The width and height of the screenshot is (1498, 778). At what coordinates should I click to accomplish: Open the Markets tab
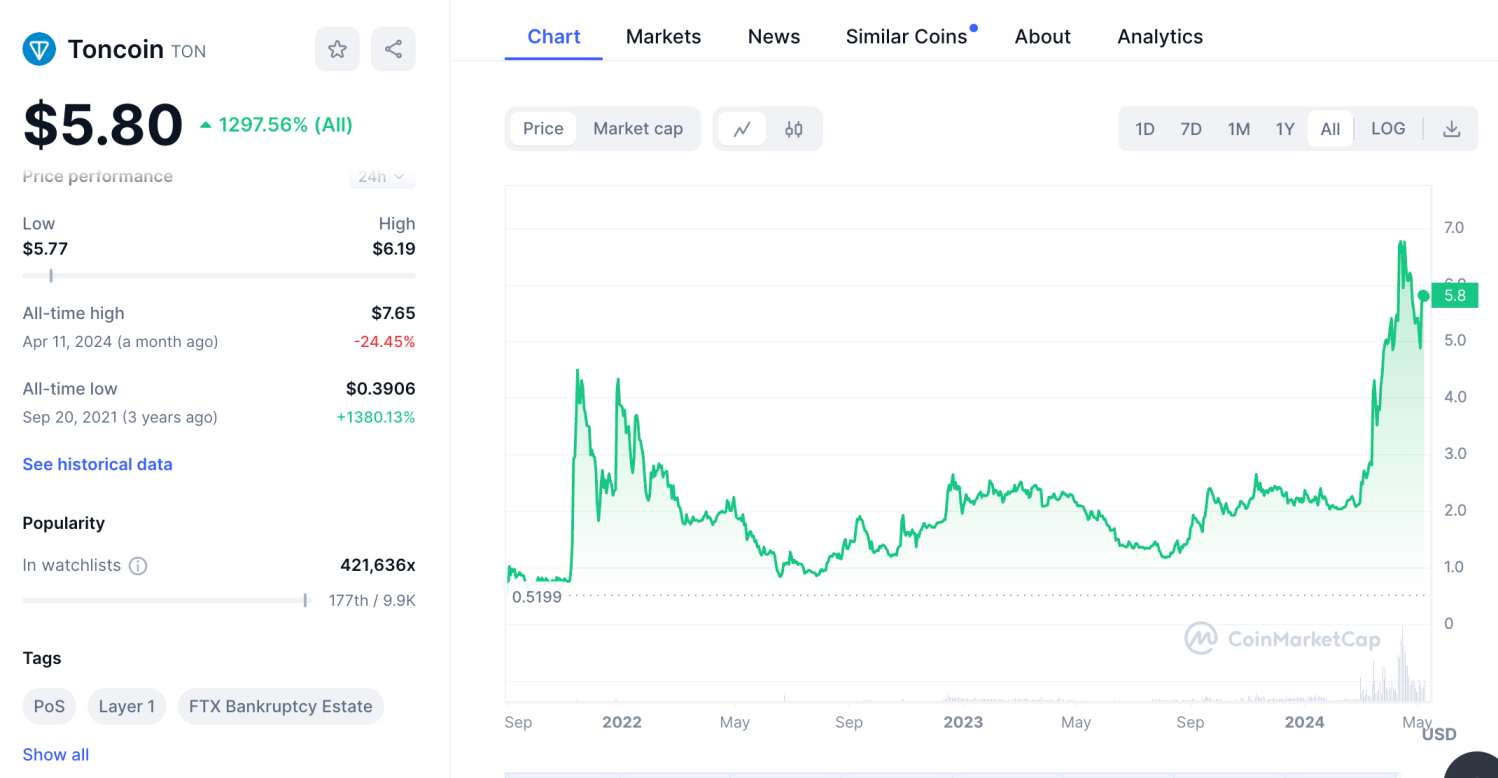coord(664,37)
